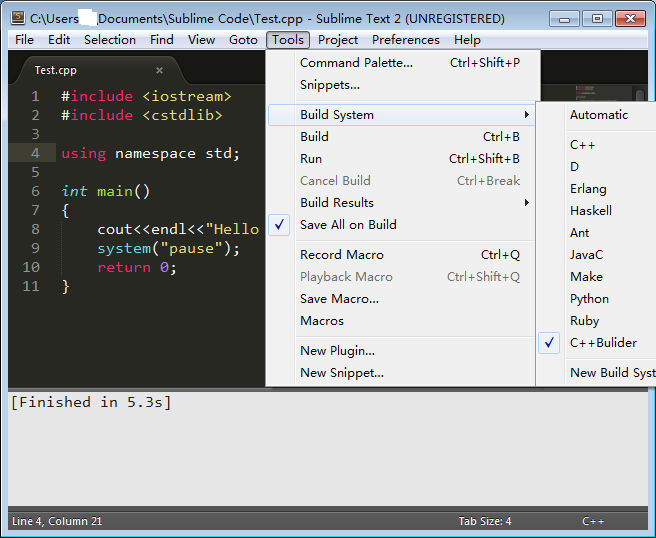Screen dimensions: 656x538
Task: Open Tab Size: 4 selector in status bar
Action: (485, 521)
